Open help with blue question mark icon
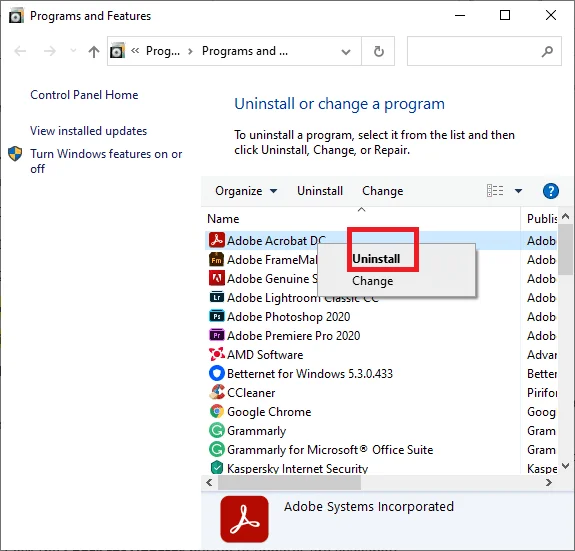Image resolution: width=575 pixels, height=551 pixels. pos(550,191)
